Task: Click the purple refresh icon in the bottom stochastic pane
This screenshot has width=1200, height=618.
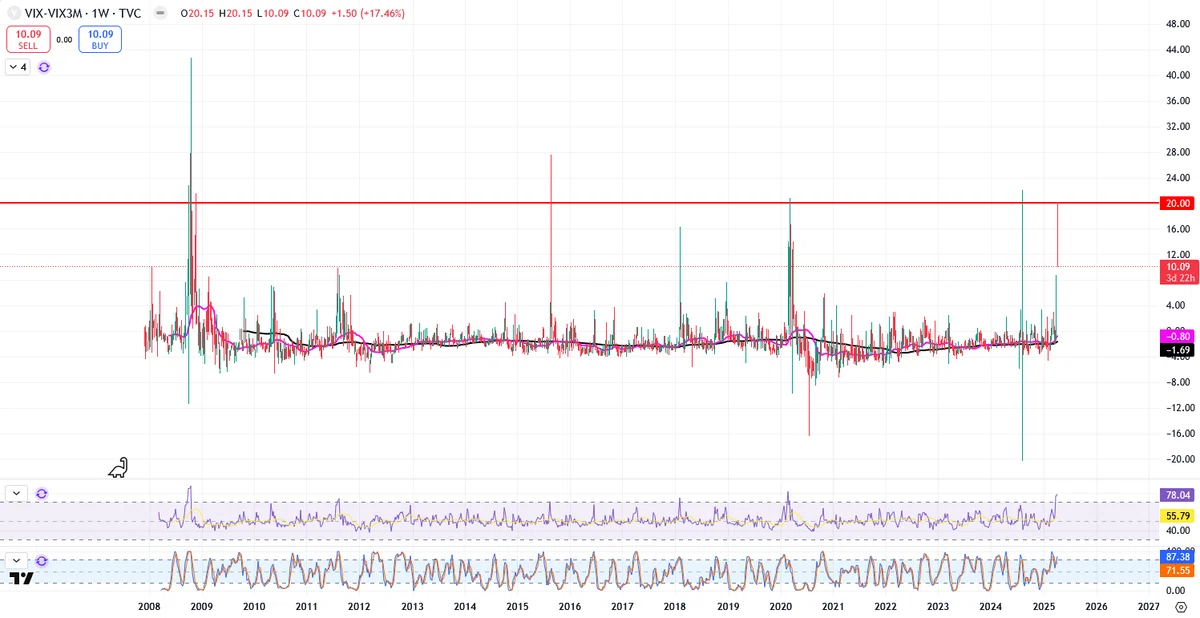Action: coord(42,561)
